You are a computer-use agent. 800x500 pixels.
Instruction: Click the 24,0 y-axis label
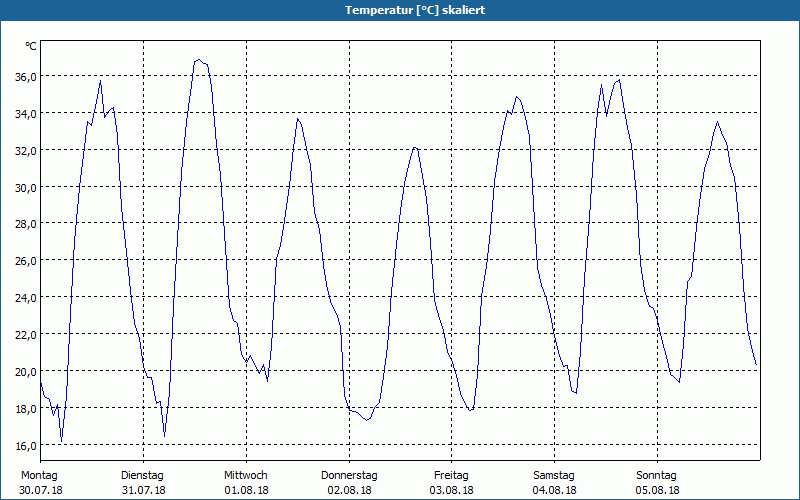[x=26, y=298]
